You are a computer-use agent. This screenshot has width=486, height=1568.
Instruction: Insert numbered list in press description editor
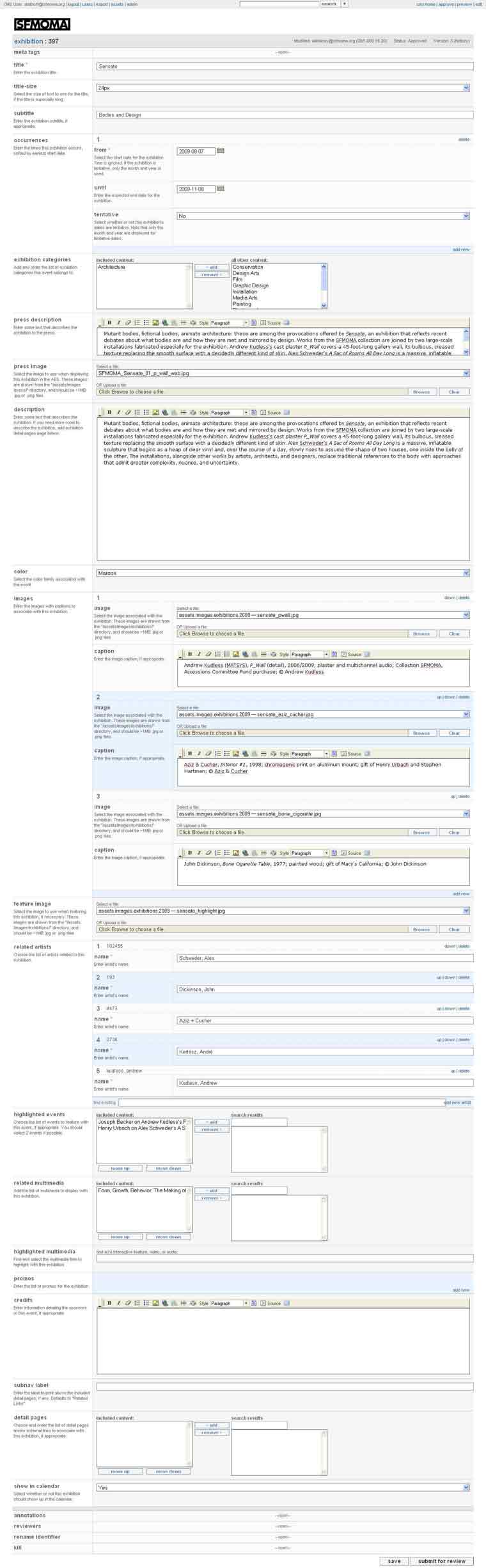click(x=137, y=323)
